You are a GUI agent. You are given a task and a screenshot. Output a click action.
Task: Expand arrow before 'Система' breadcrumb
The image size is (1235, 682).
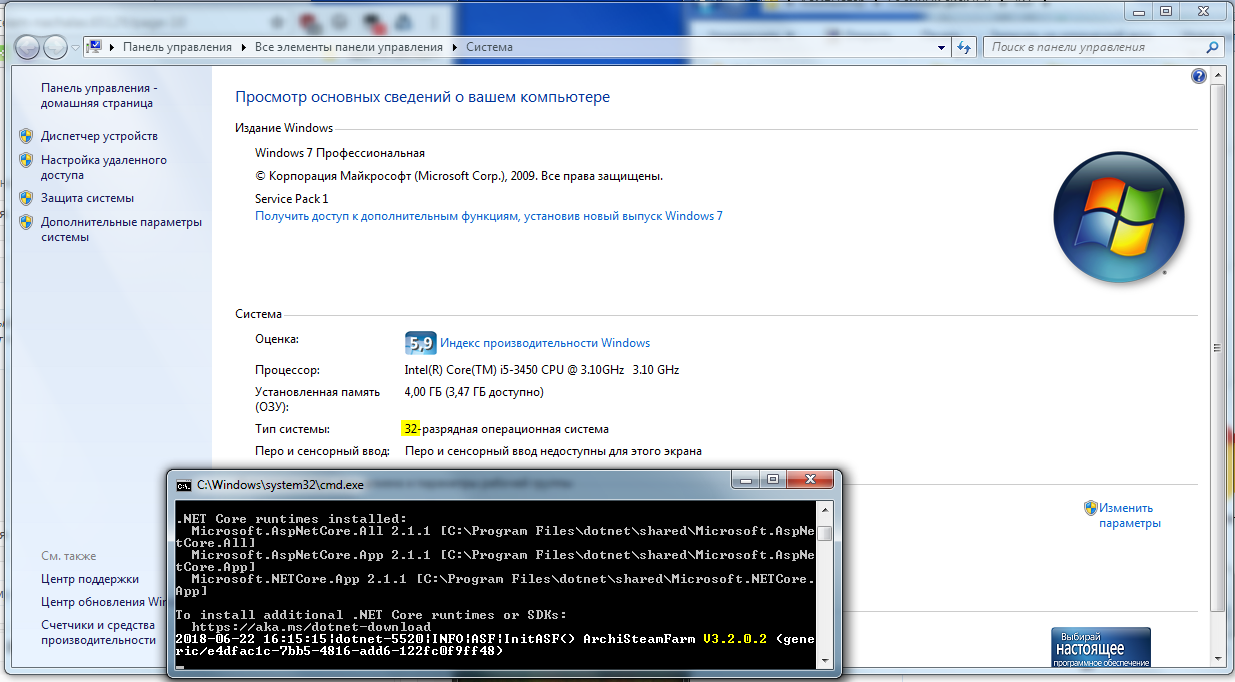[455, 47]
